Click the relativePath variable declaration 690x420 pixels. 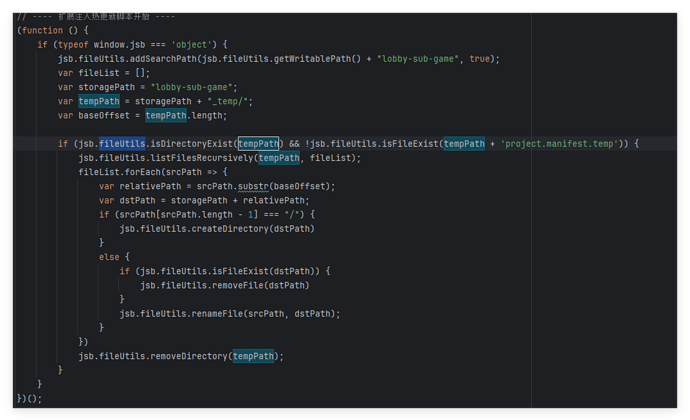click(x=147, y=186)
